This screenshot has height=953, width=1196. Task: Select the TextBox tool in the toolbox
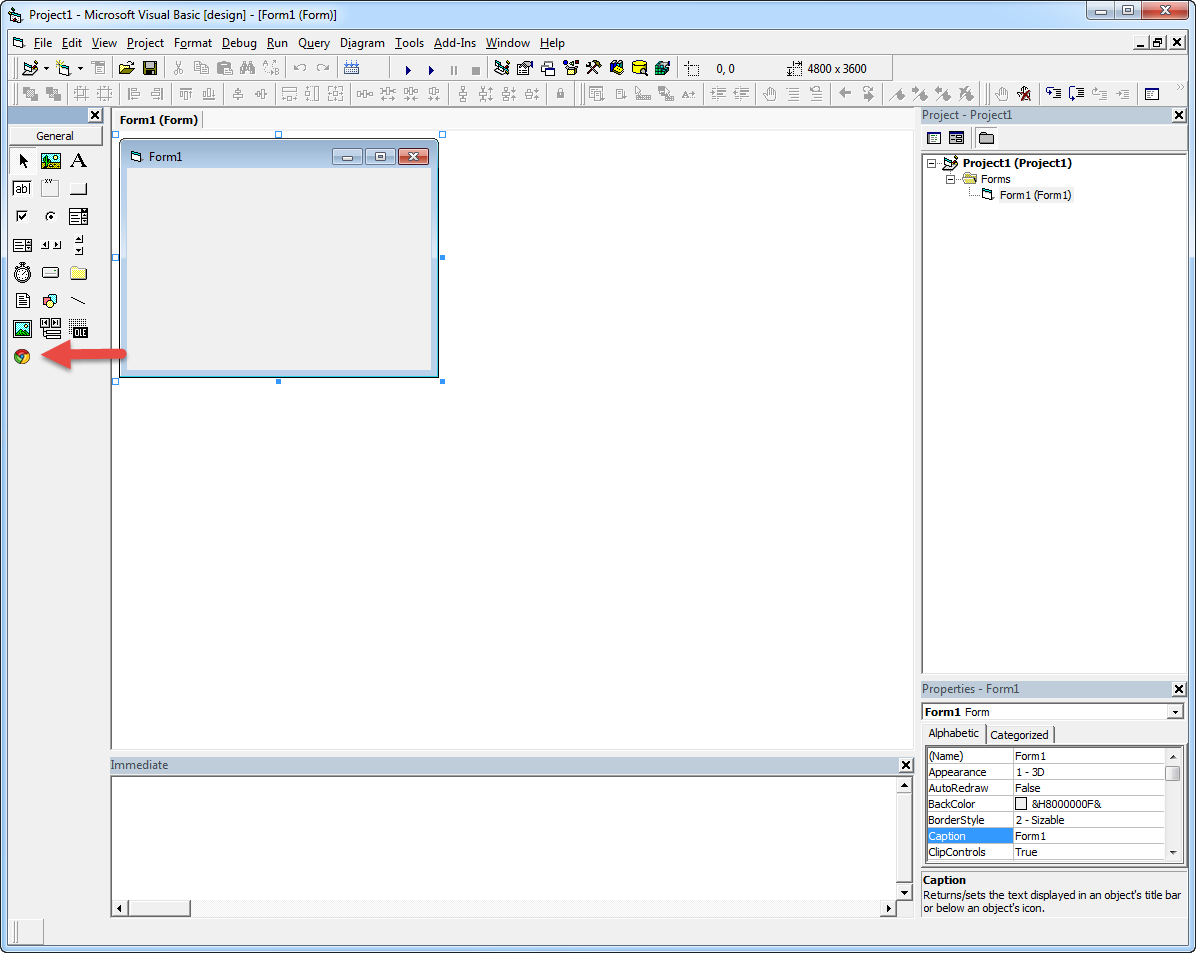(21, 188)
